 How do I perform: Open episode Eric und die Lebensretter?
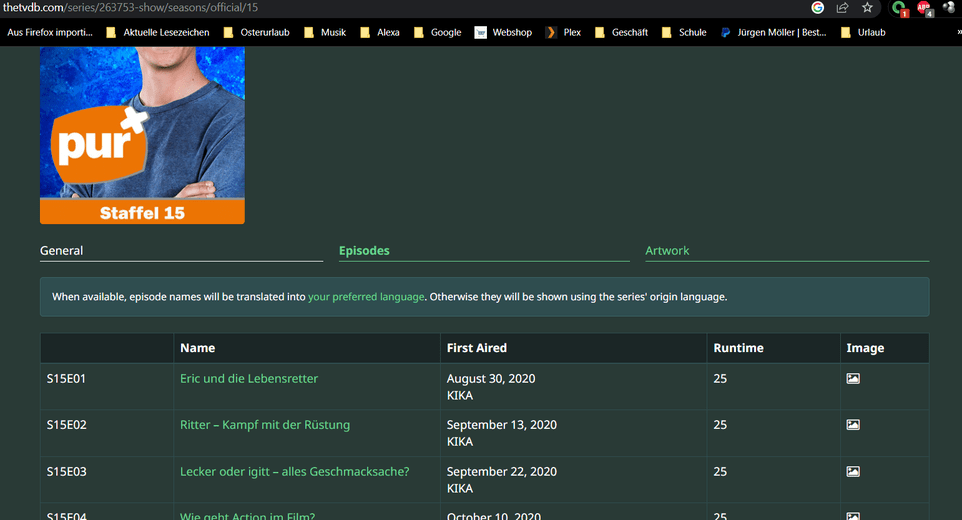(x=248, y=378)
